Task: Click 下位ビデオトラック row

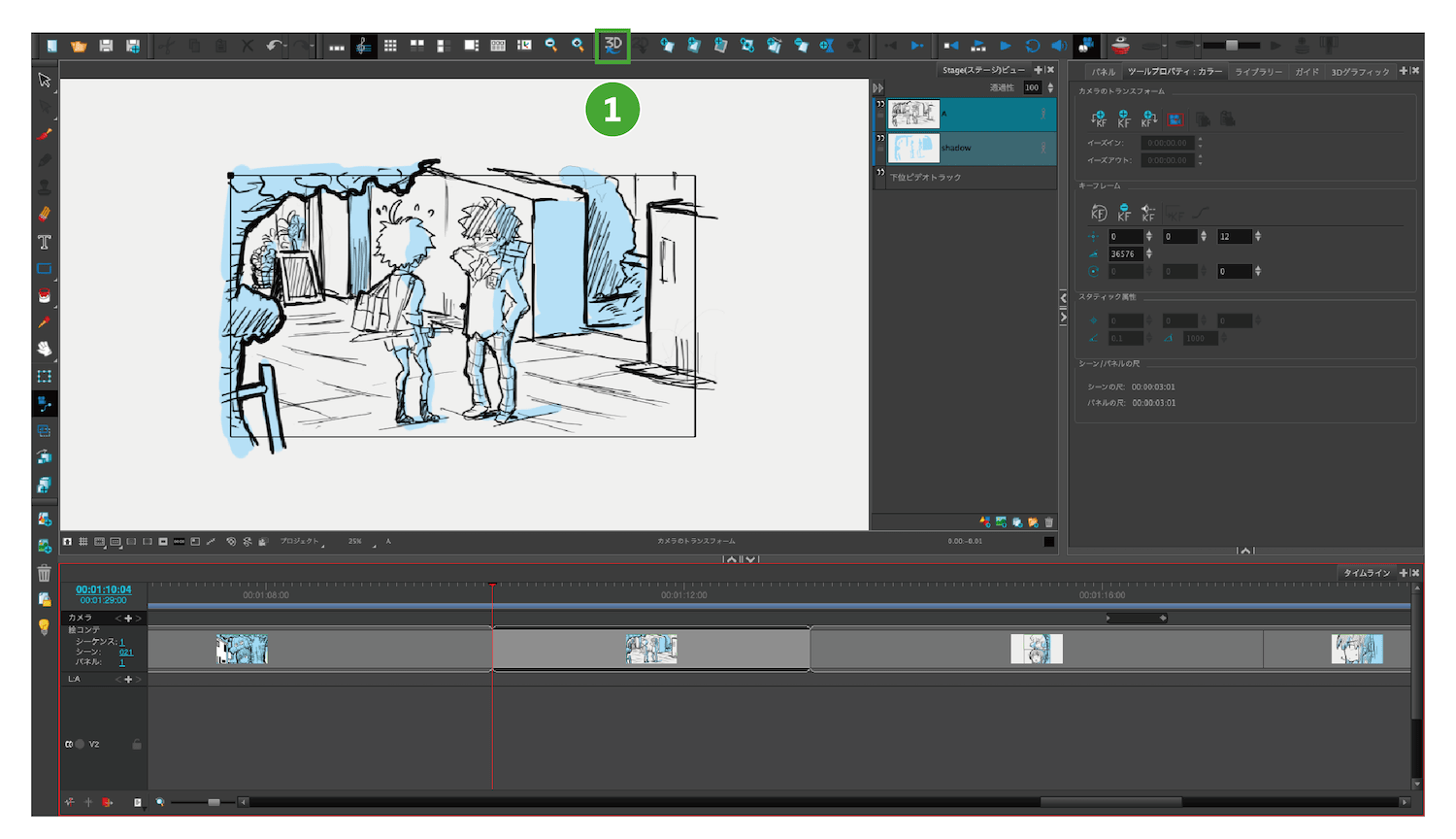Action: pyautogui.click(x=966, y=177)
